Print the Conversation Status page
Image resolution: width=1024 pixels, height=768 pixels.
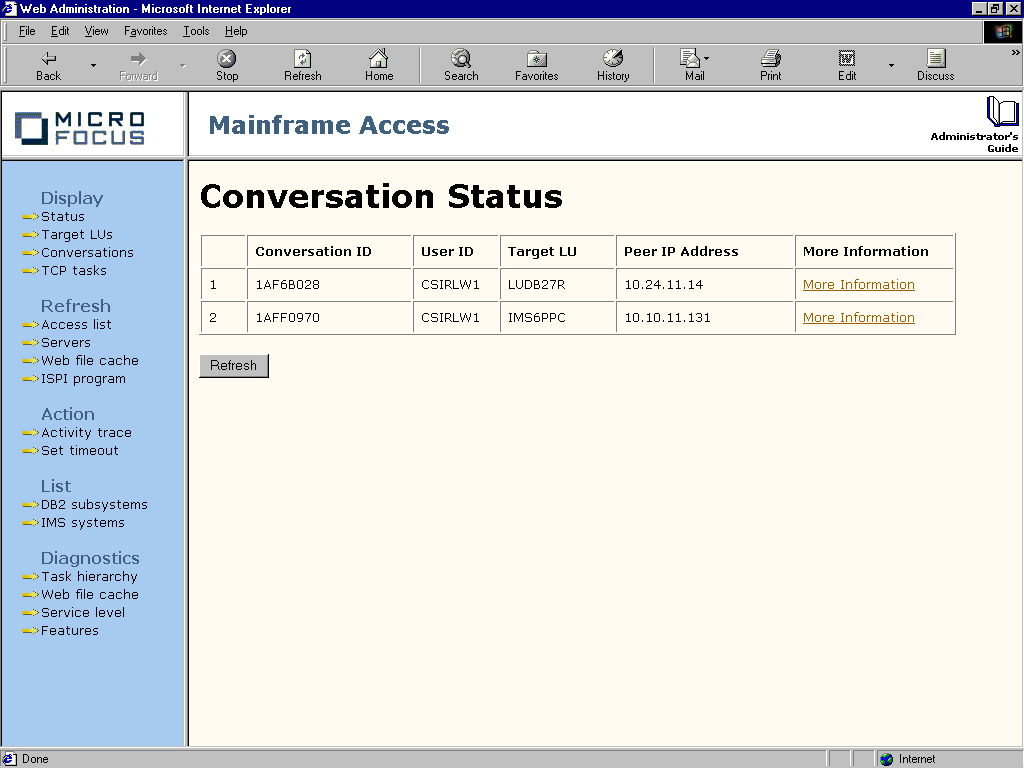click(x=770, y=62)
